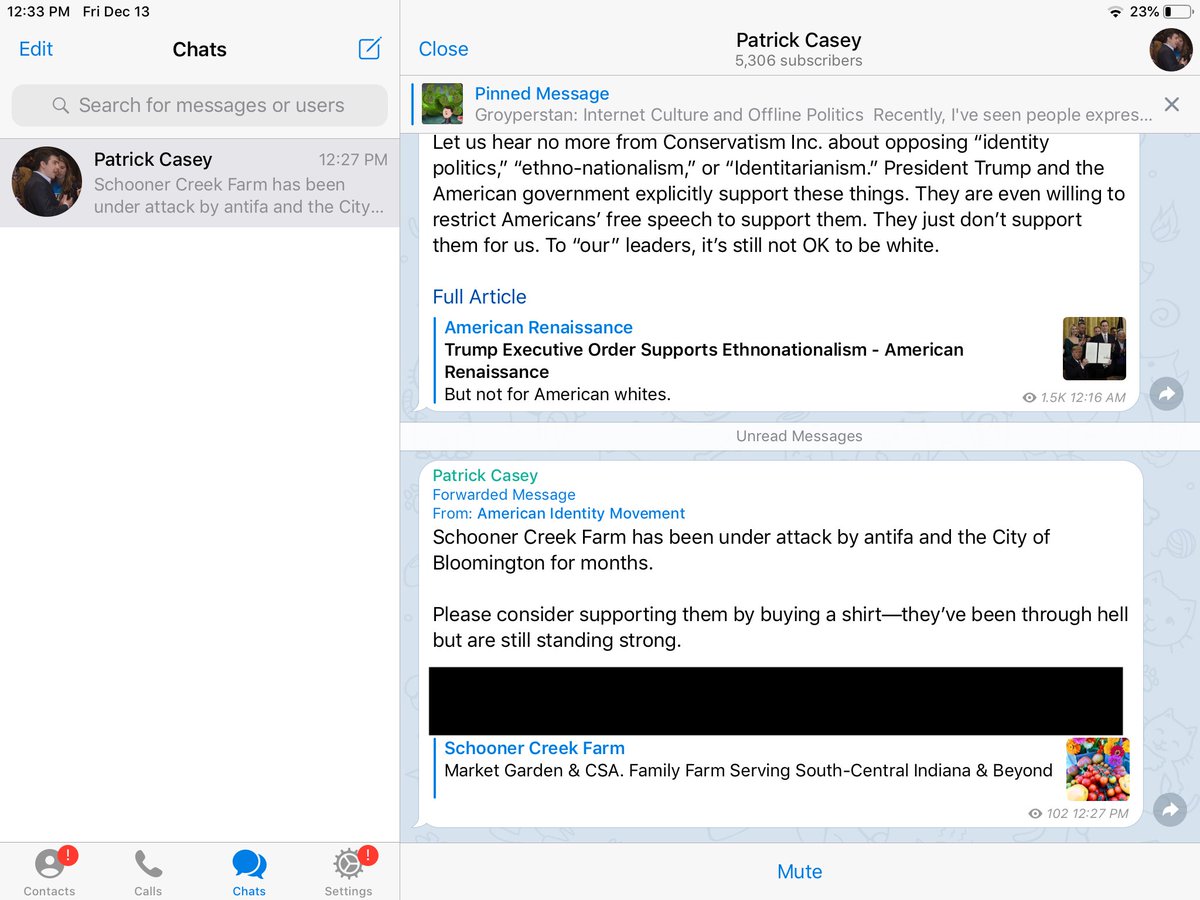Image resolution: width=1200 pixels, height=900 pixels.
Task: Click the Close button in the channel header
Action: pyautogui.click(x=443, y=49)
